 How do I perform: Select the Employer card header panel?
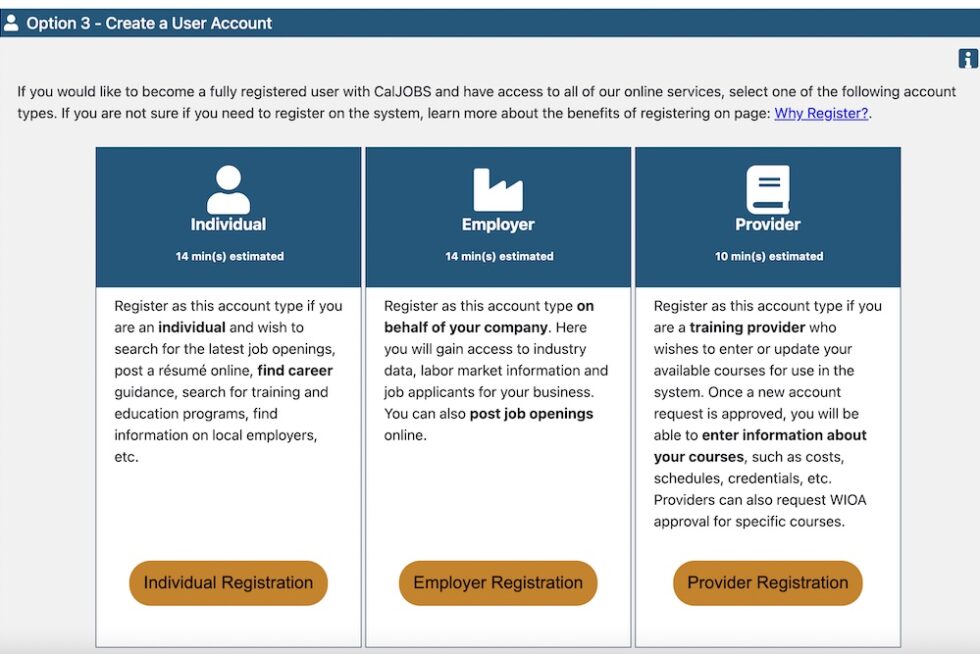[497, 215]
